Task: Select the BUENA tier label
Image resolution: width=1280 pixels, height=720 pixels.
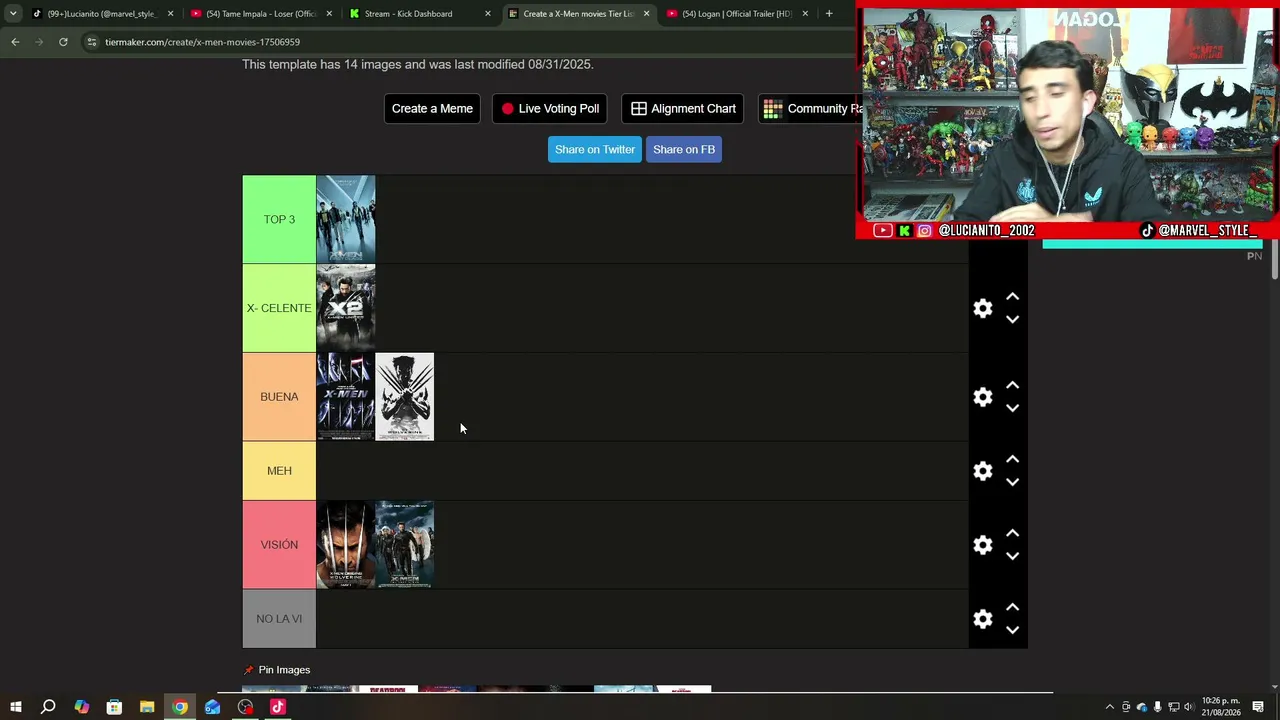Action: [x=279, y=397]
